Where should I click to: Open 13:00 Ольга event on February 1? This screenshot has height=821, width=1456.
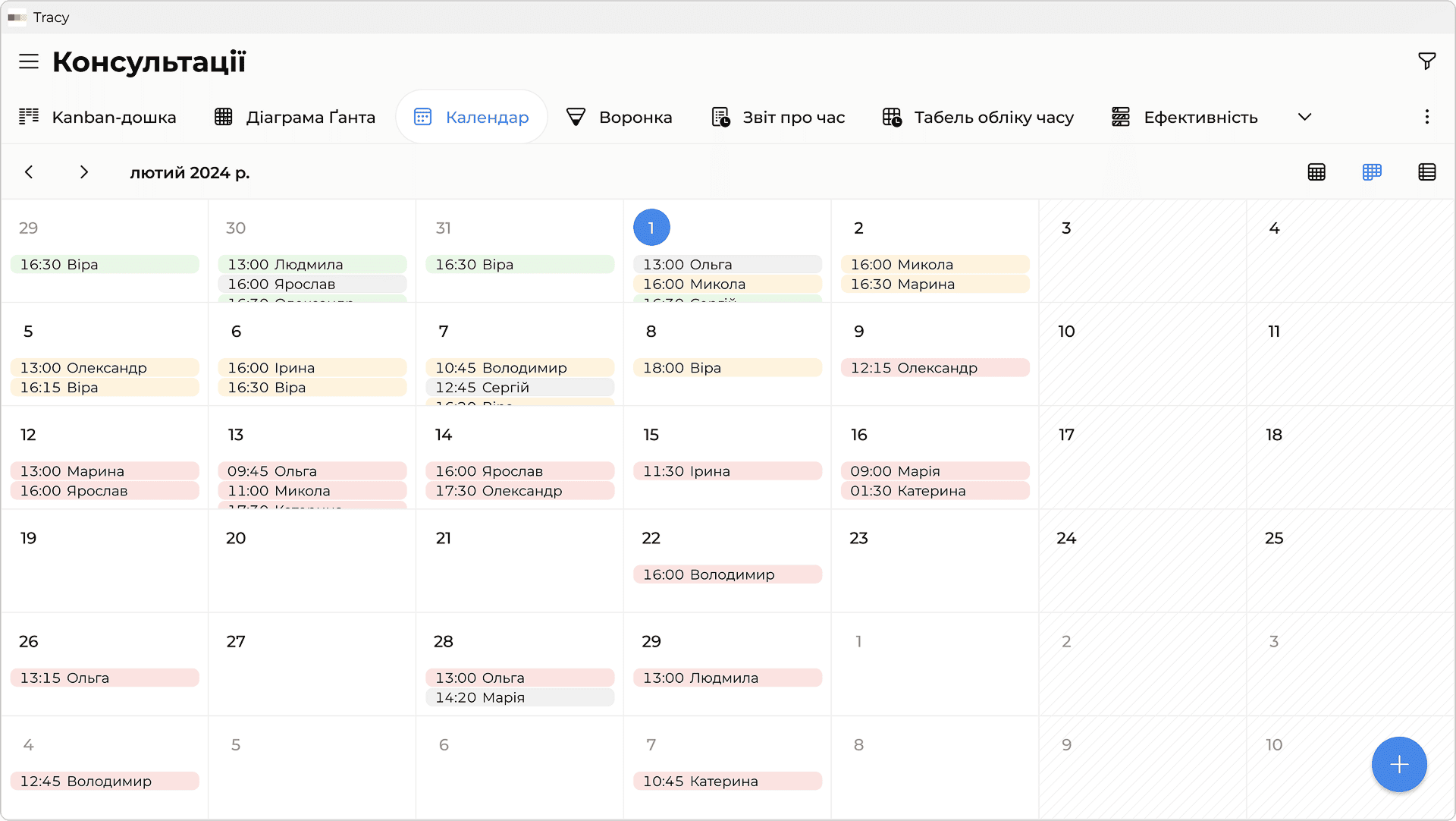(728, 264)
